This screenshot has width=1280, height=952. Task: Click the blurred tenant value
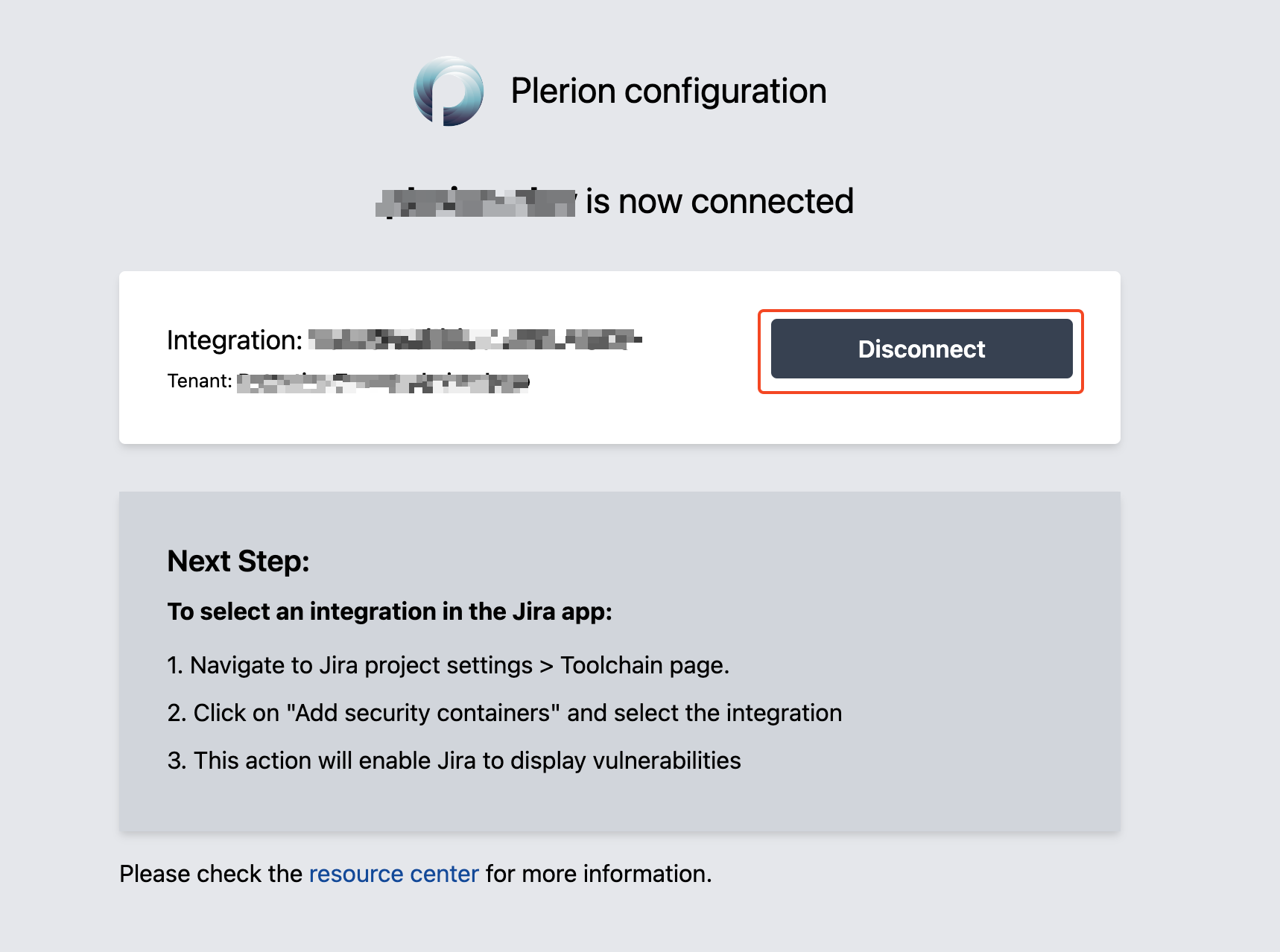pyautogui.click(x=383, y=382)
